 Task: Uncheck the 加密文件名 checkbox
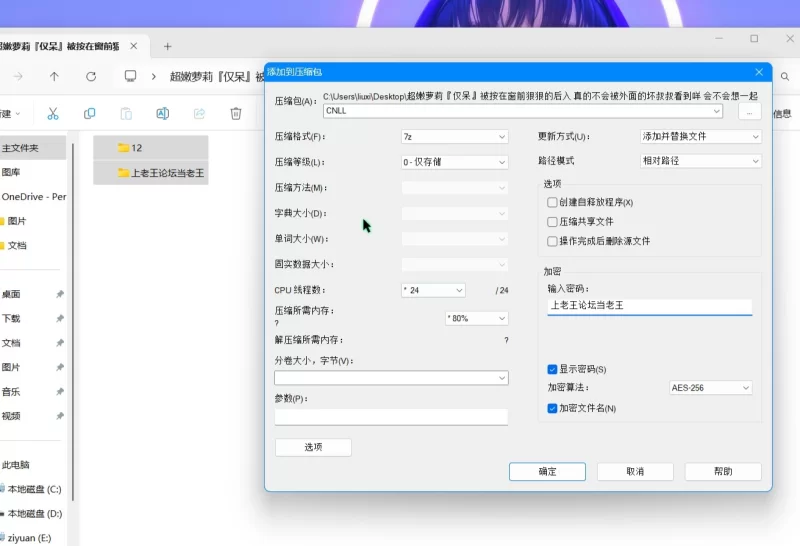(552, 408)
